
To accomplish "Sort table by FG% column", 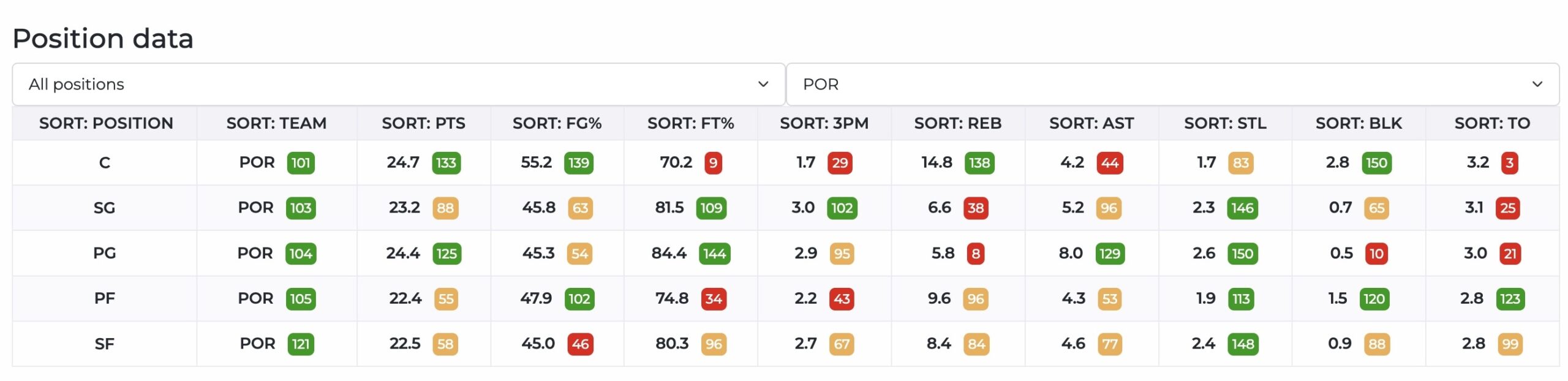I will coord(557,123).
